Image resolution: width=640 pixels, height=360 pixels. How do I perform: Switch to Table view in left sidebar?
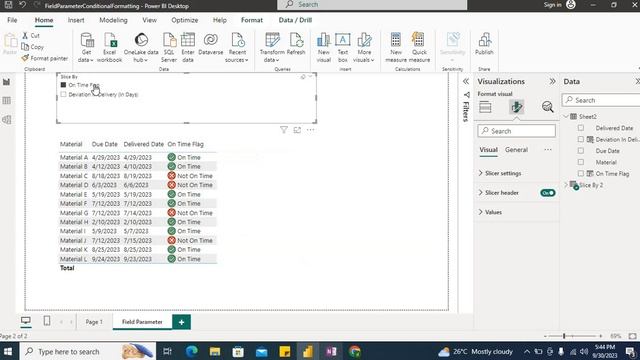click(7, 100)
